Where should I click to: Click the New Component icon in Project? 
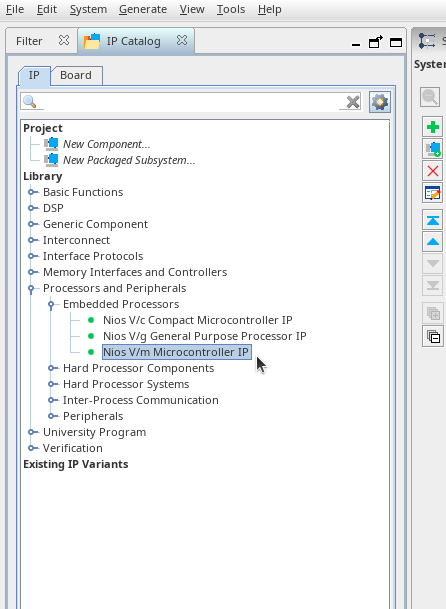pyautogui.click(x=51, y=144)
